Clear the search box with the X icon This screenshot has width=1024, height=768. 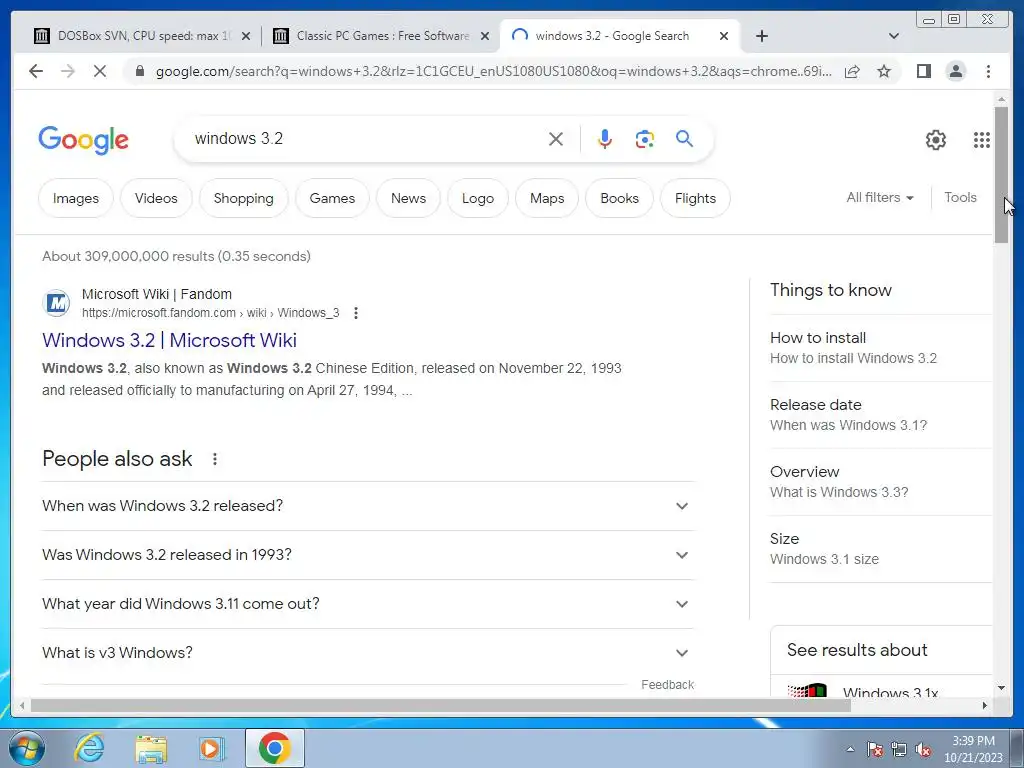[x=556, y=138]
